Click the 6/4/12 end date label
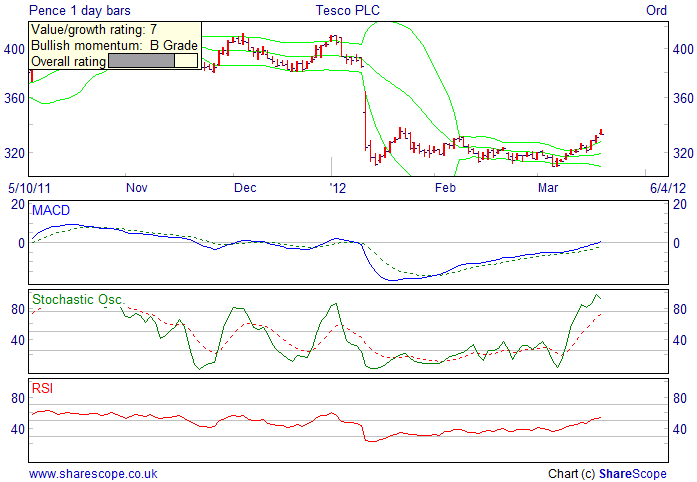697x482 pixels. pos(668,188)
